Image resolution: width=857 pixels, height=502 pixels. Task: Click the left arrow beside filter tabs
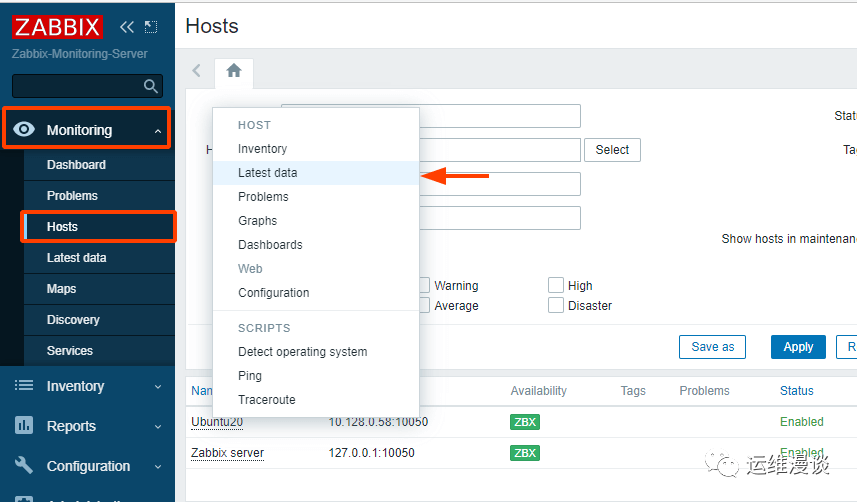(x=197, y=71)
